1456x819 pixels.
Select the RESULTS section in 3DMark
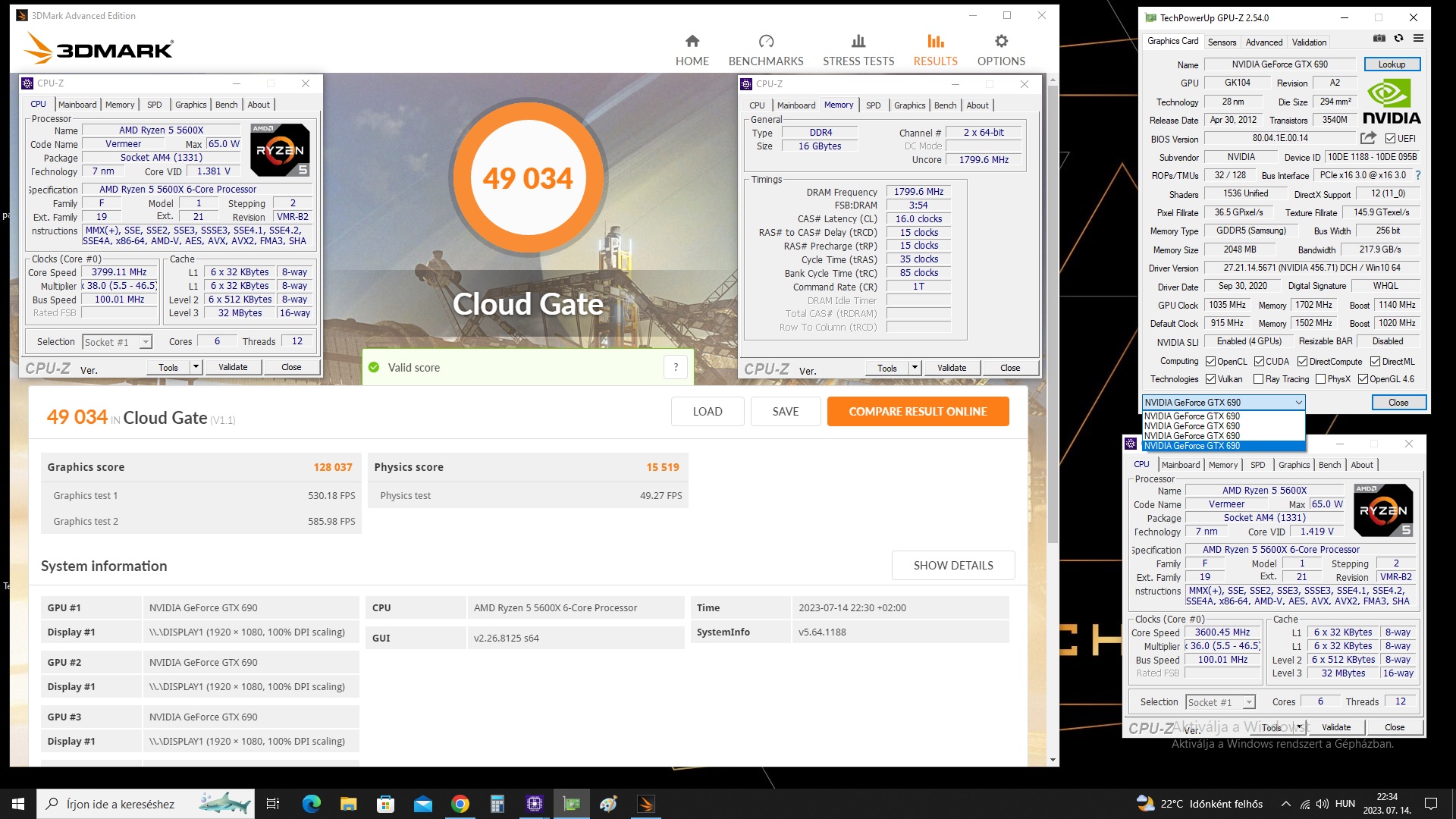(x=935, y=50)
